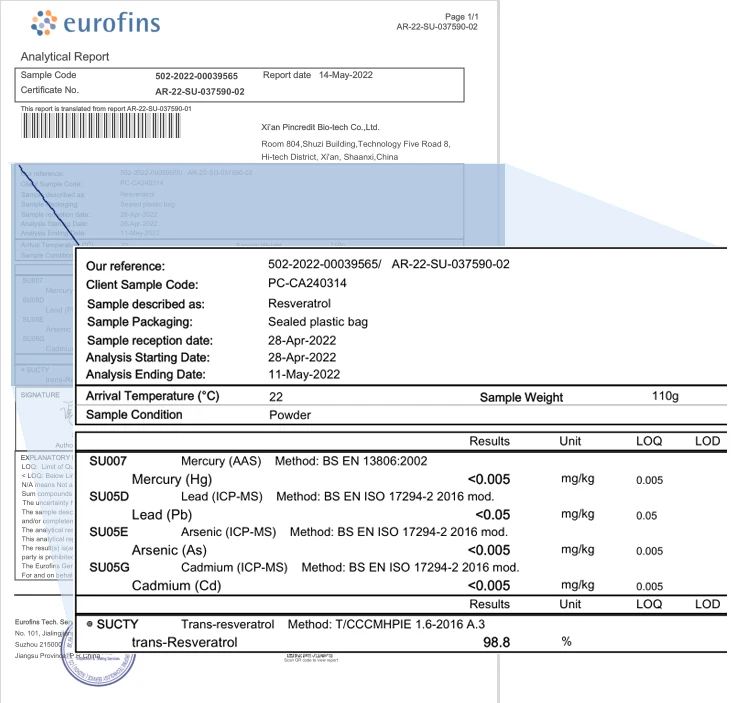This screenshot has height=703, width=750.
Task: Click the eurofins logo
Action: click(x=95, y=23)
